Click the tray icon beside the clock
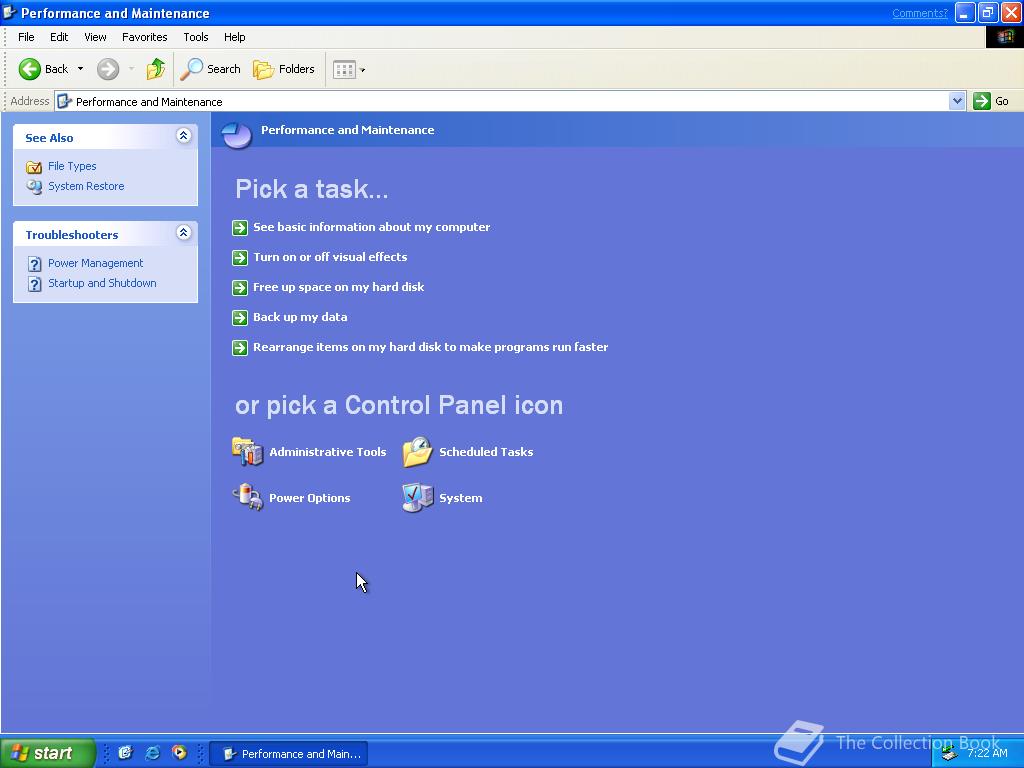Screen dimensions: 1024x768 coord(950,754)
